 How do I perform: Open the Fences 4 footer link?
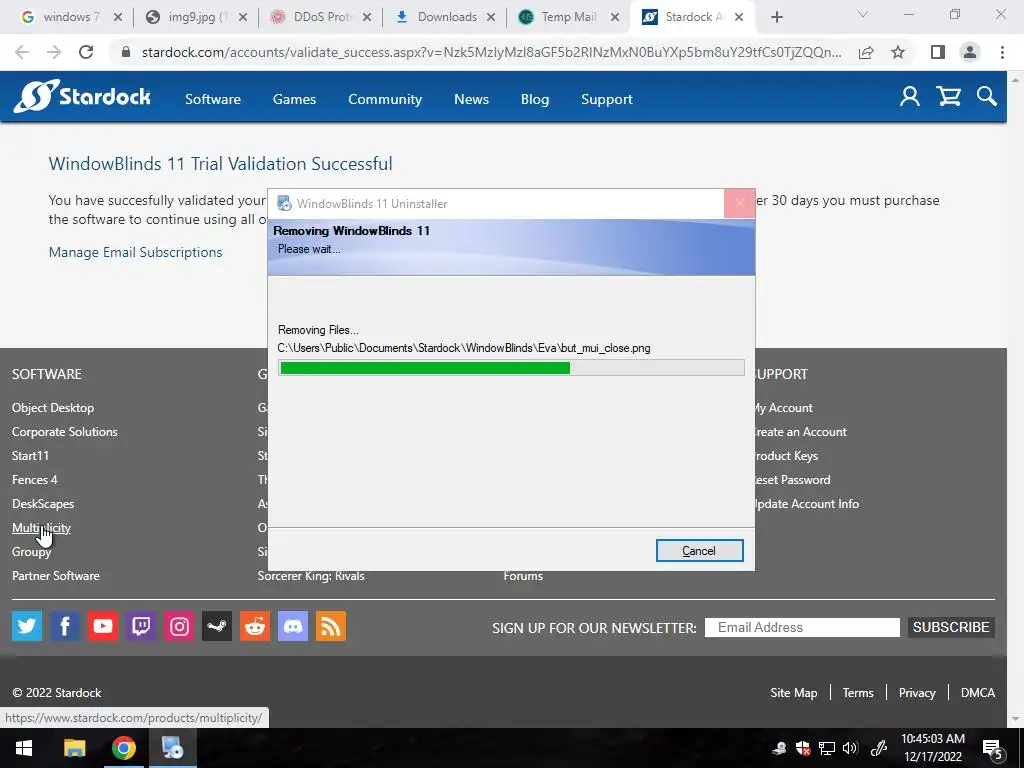click(x=35, y=479)
